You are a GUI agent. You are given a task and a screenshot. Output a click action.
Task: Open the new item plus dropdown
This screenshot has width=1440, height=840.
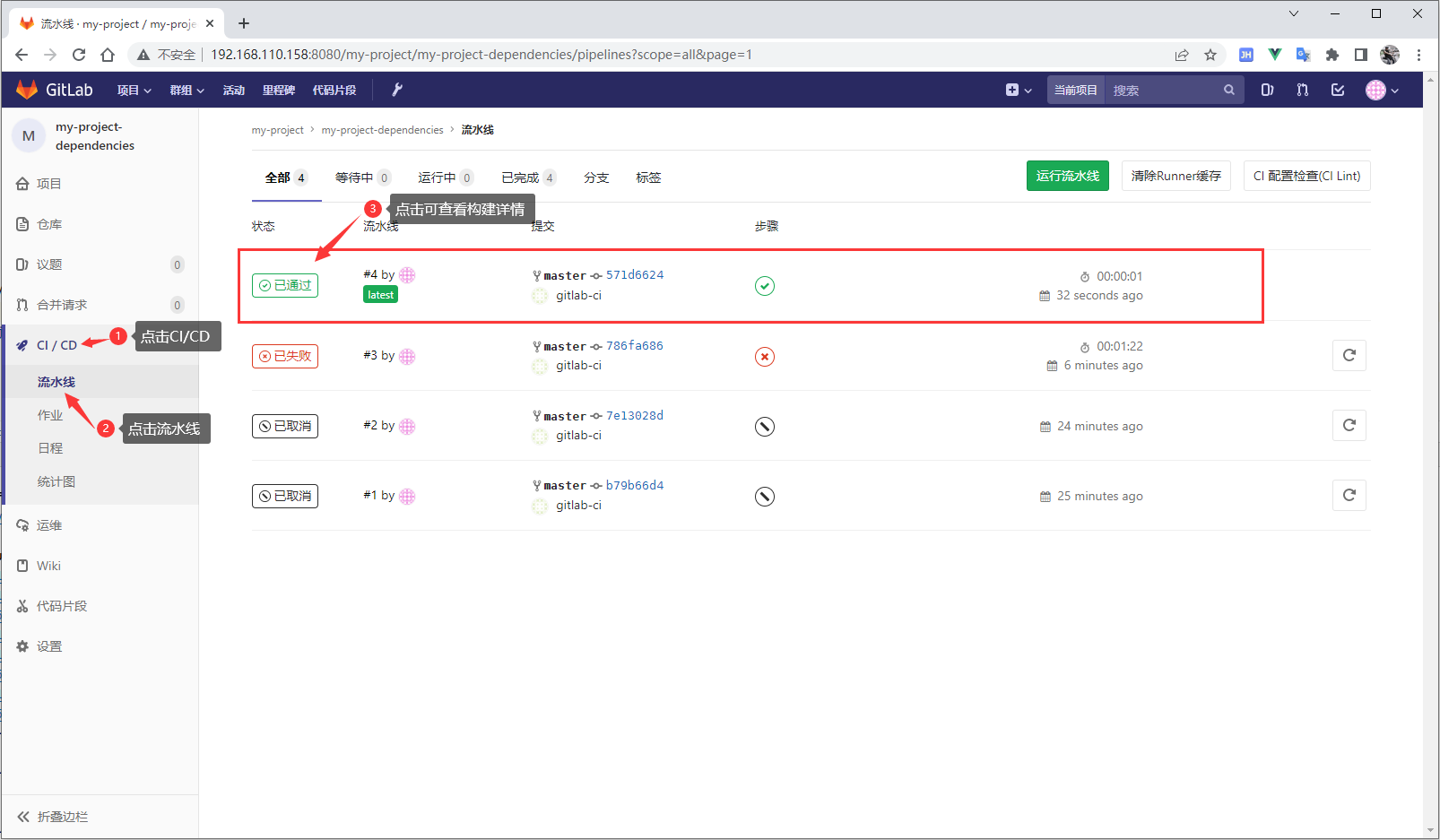(x=1019, y=90)
